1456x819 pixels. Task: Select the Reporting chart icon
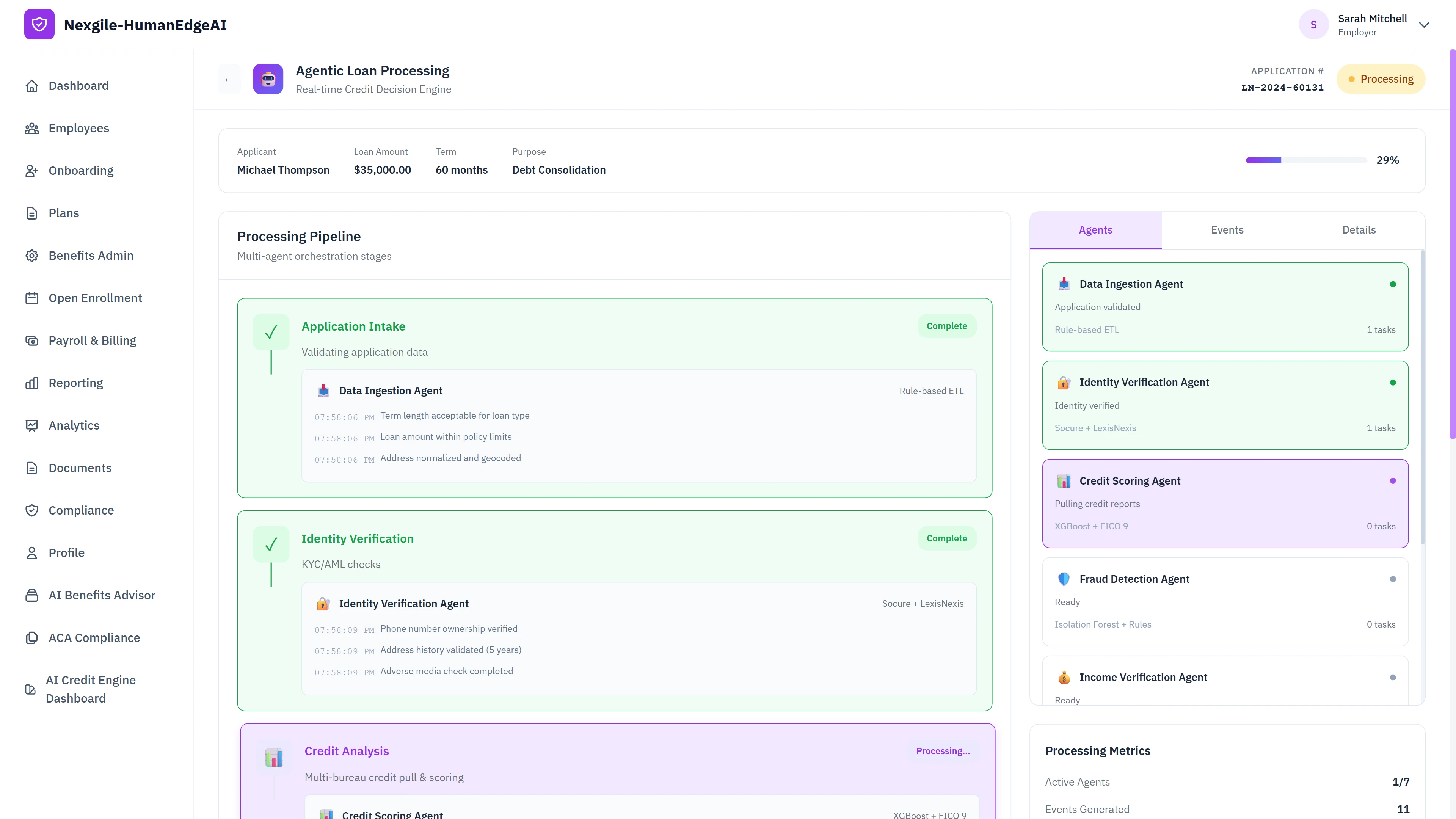tap(32, 383)
